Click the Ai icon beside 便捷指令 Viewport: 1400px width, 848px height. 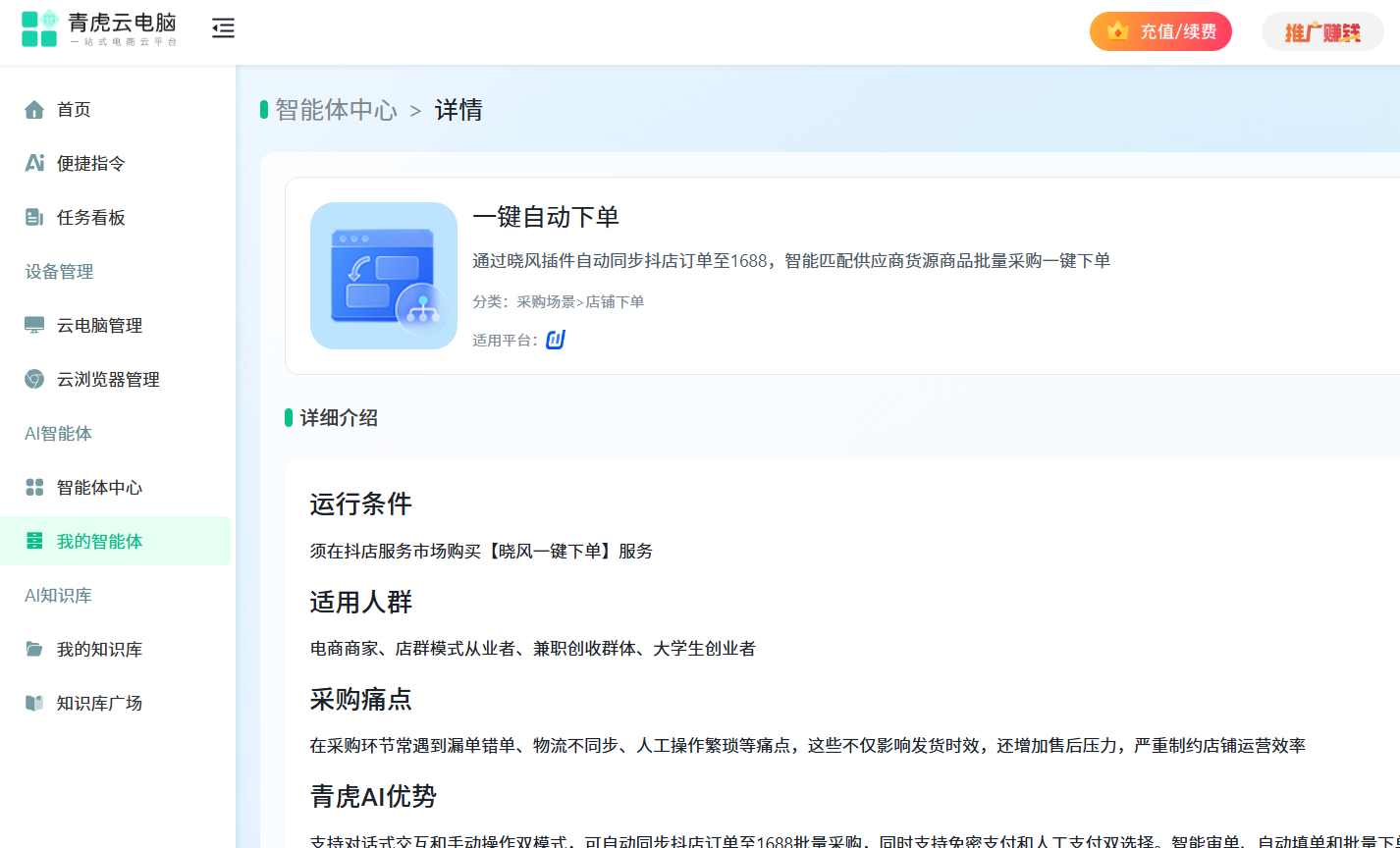click(34, 163)
